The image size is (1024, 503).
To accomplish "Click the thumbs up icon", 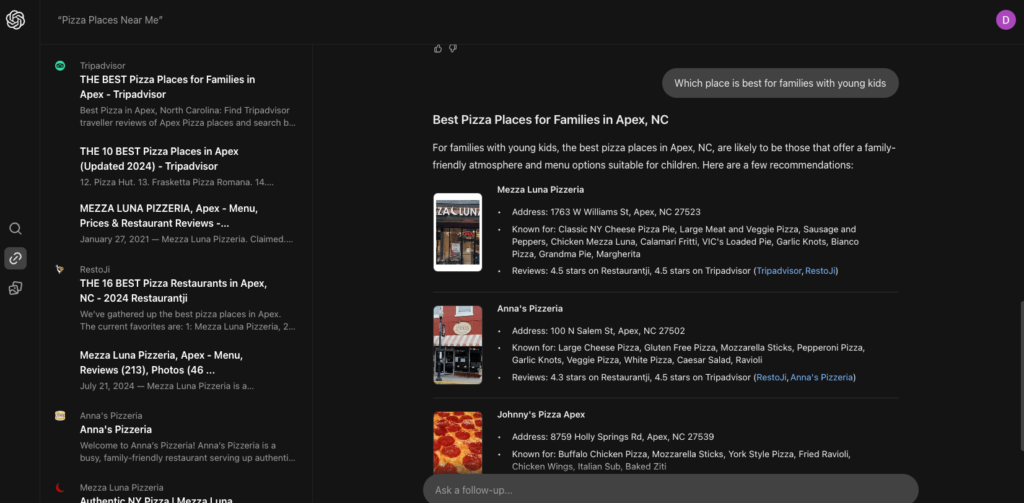I will point(438,48).
